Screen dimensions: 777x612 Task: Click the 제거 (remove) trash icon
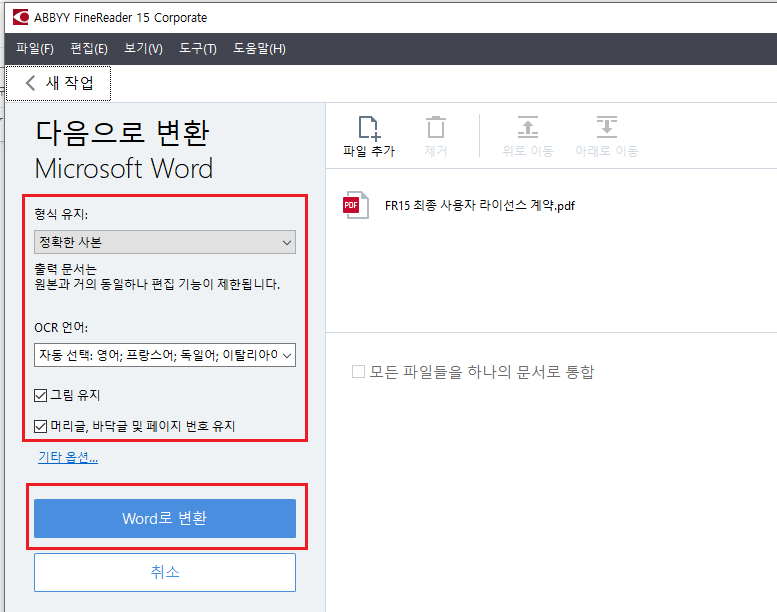pos(436,127)
